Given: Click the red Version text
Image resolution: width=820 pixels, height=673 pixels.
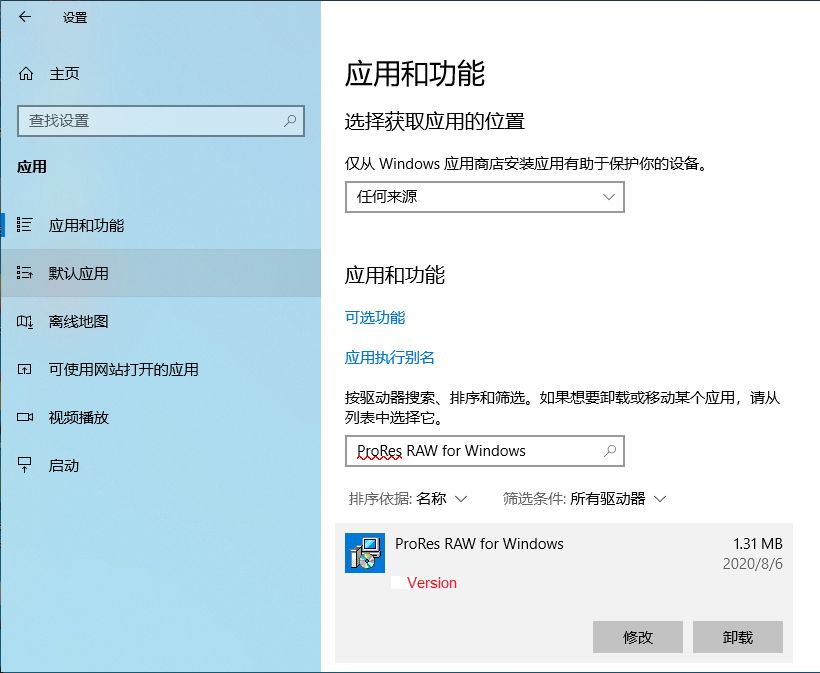Looking at the screenshot, I should (431, 583).
